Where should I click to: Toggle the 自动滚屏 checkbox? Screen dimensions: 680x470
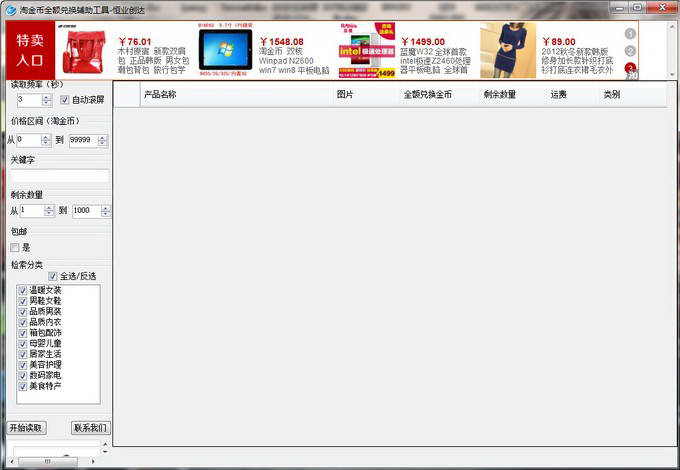pyautogui.click(x=65, y=100)
